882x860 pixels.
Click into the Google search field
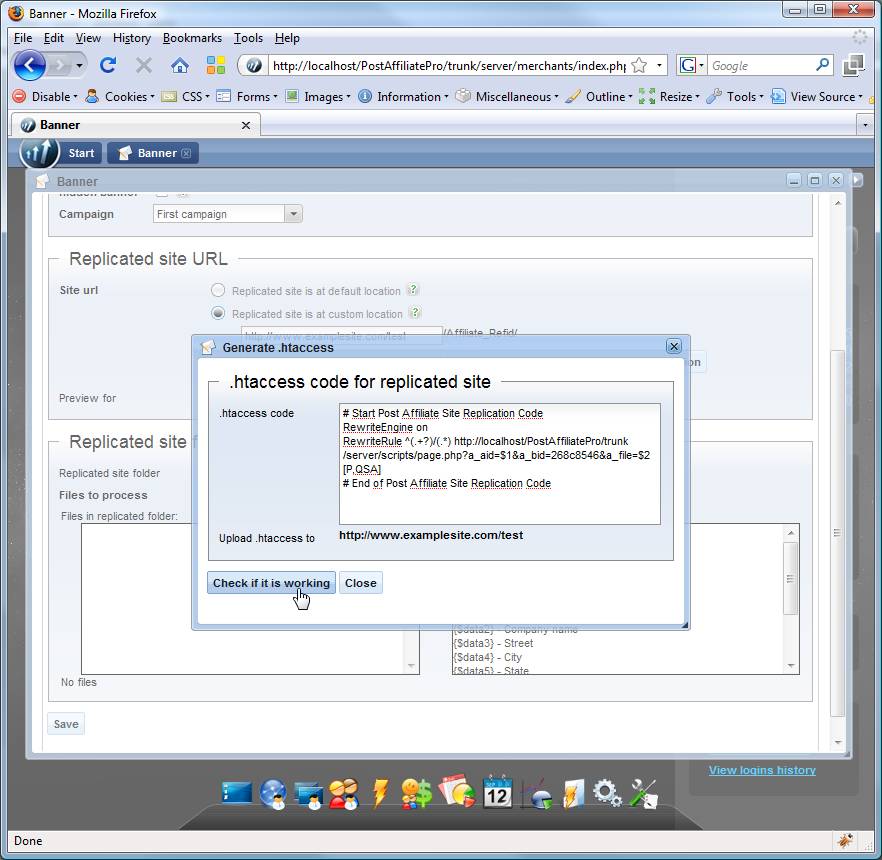tap(760, 65)
